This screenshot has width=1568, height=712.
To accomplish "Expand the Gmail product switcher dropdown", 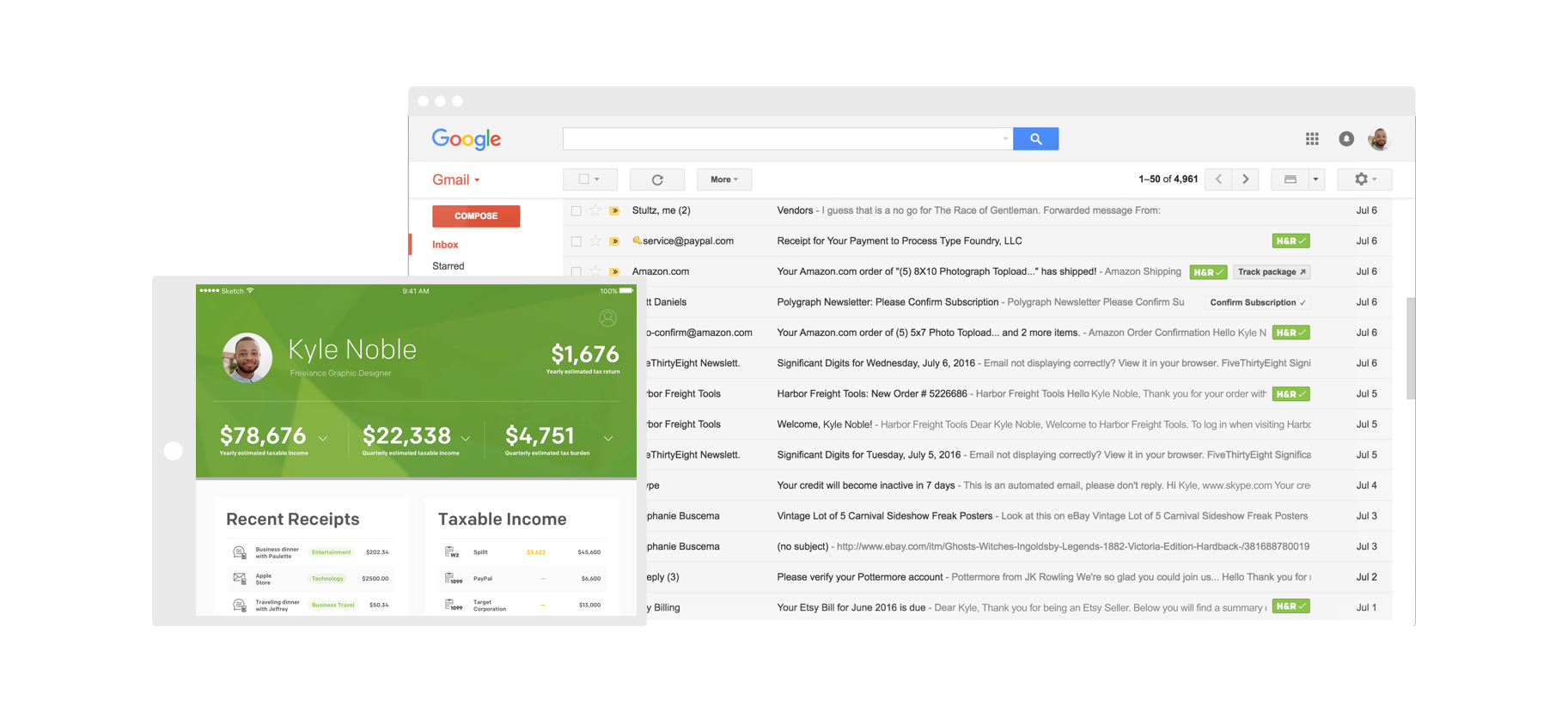I will [478, 180].
